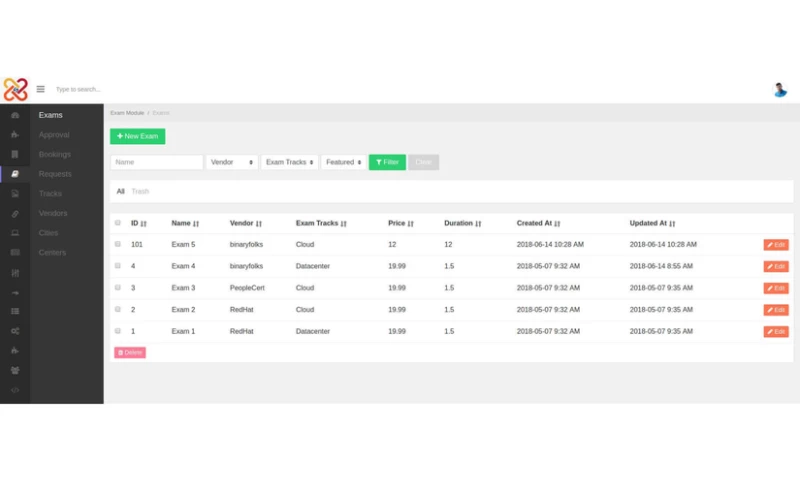This screenshot has height=480, width=800.
Task: Sort table by Price column
Action: [401, 223]
